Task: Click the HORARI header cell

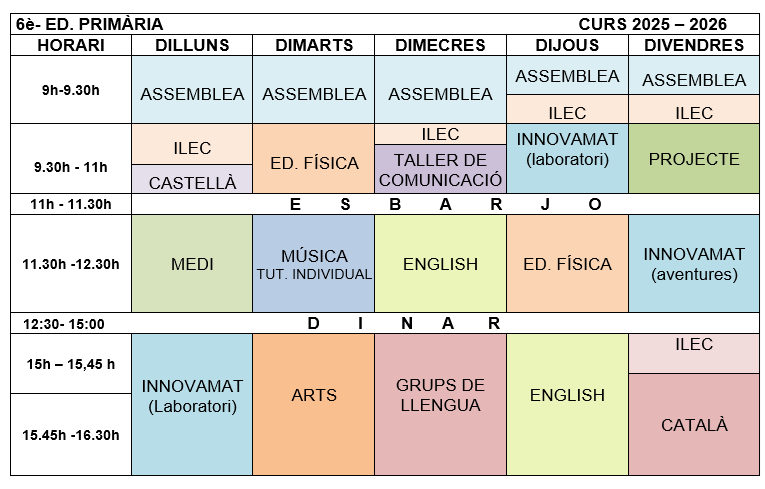Action: point(71,45)
